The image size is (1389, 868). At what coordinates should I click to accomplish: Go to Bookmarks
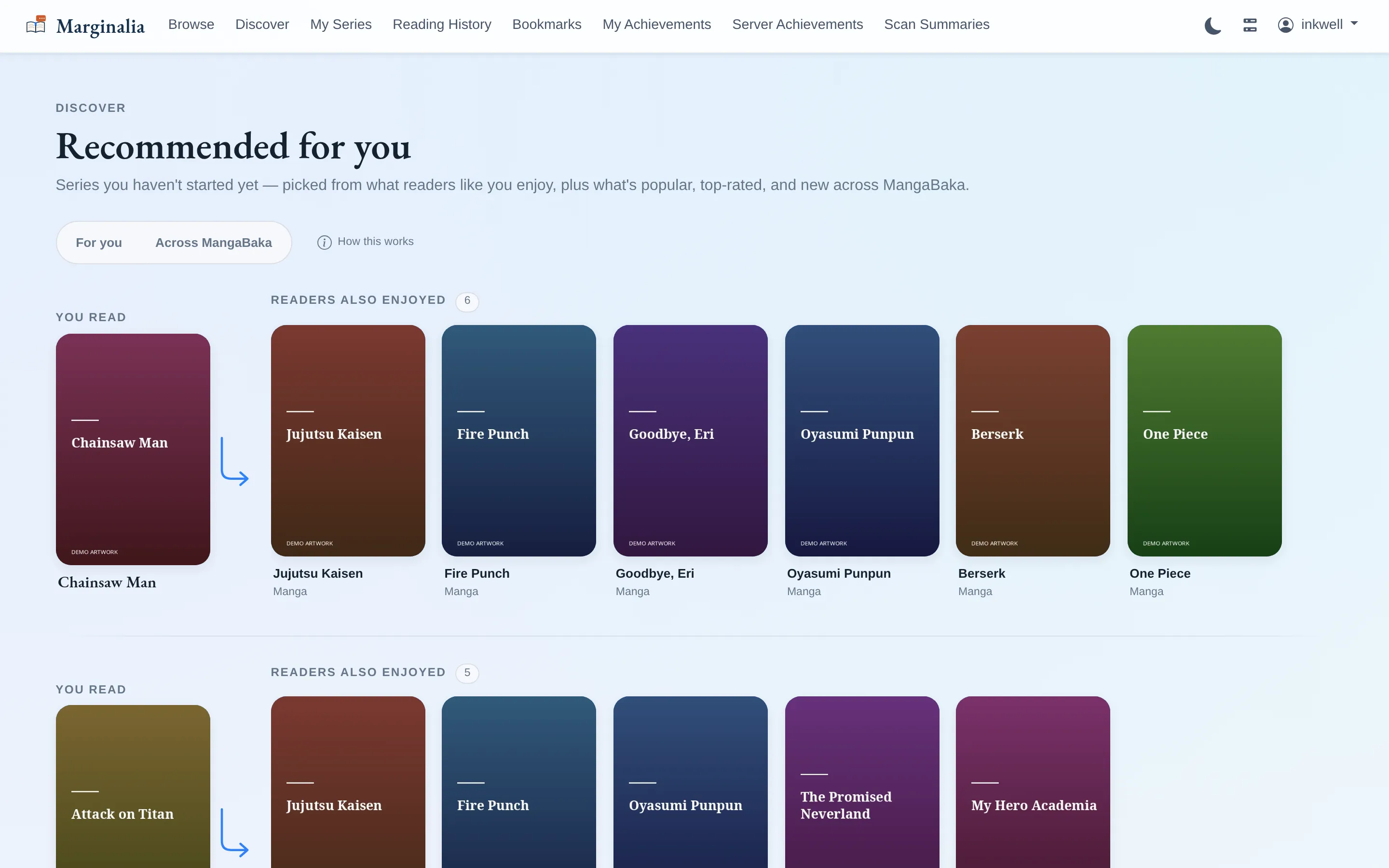547,25
